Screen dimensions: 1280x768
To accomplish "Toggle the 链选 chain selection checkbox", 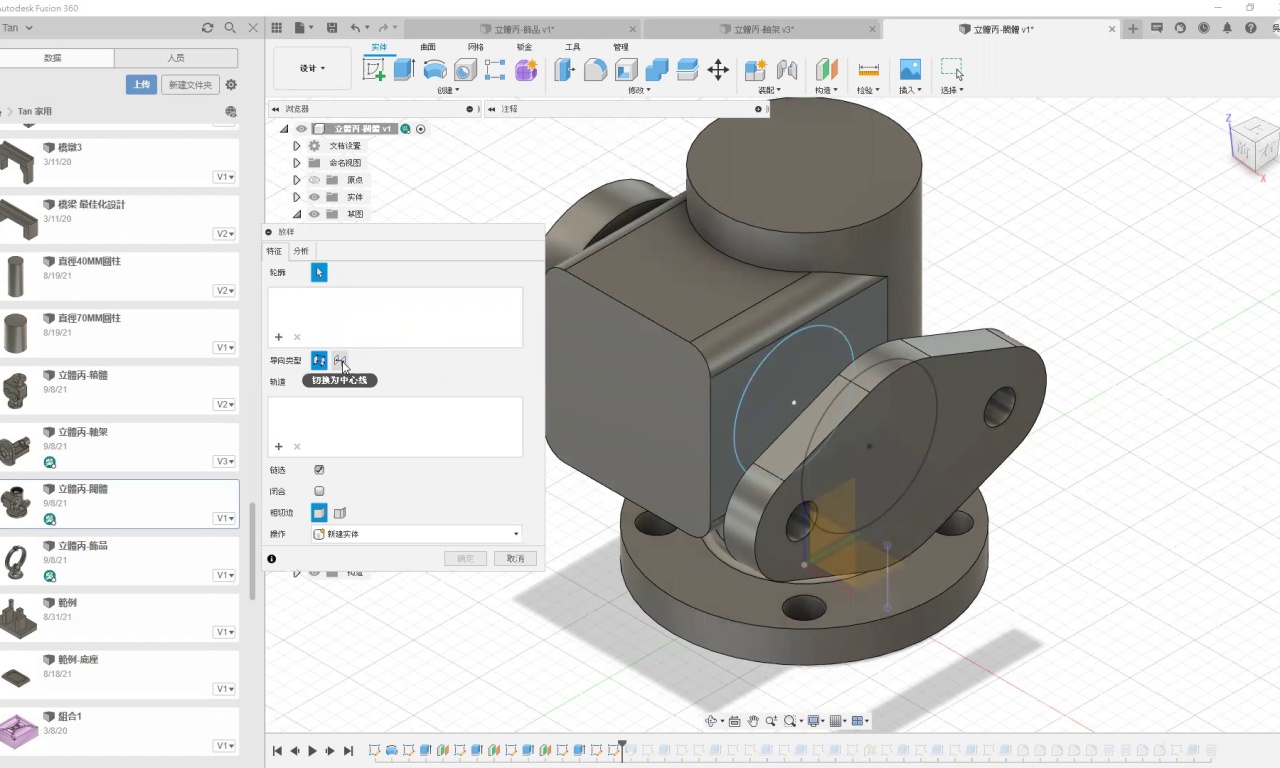I will coord(319,470).
